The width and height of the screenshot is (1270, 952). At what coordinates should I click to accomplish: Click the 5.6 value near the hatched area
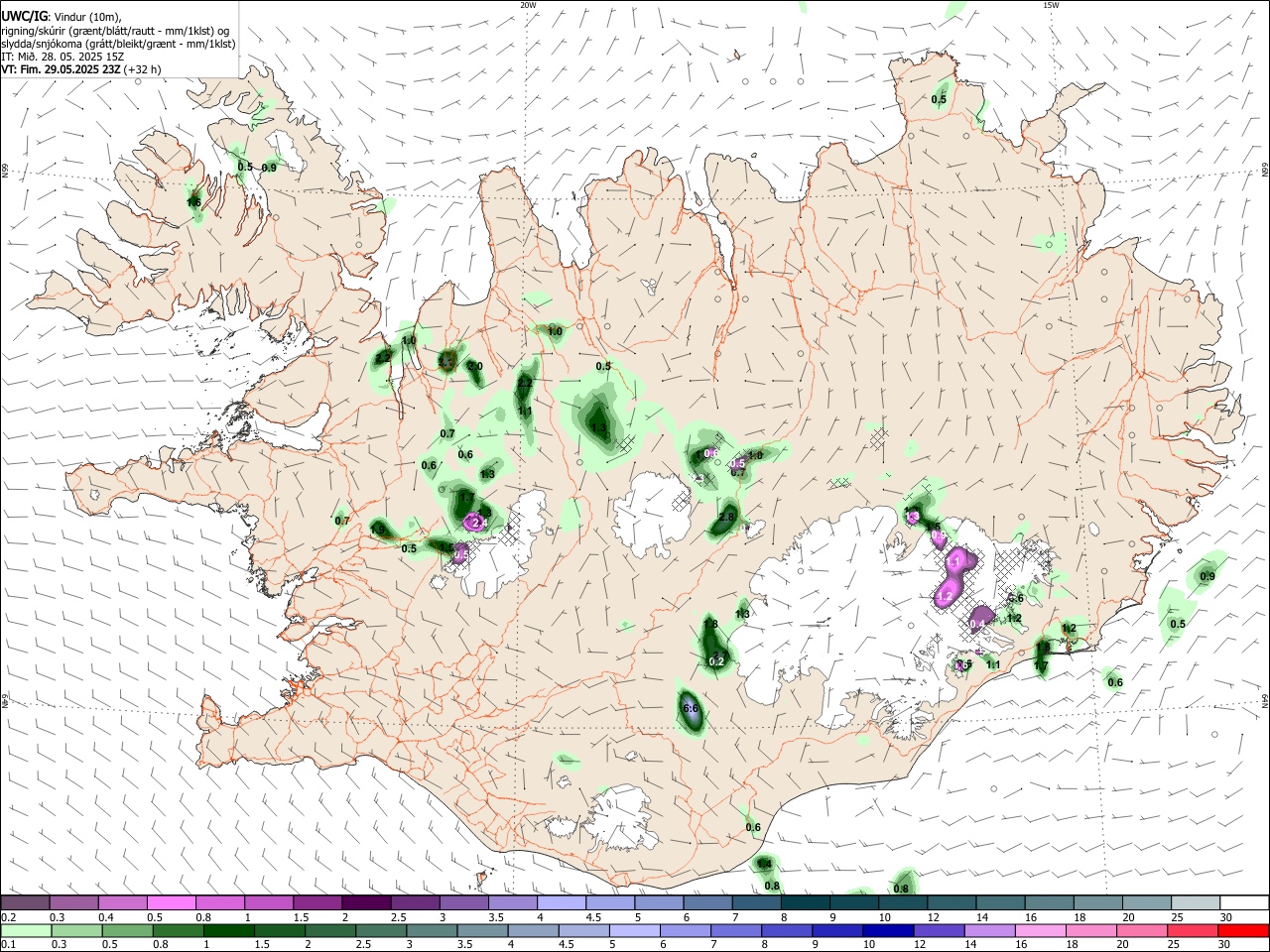(x=1016, y=598)
